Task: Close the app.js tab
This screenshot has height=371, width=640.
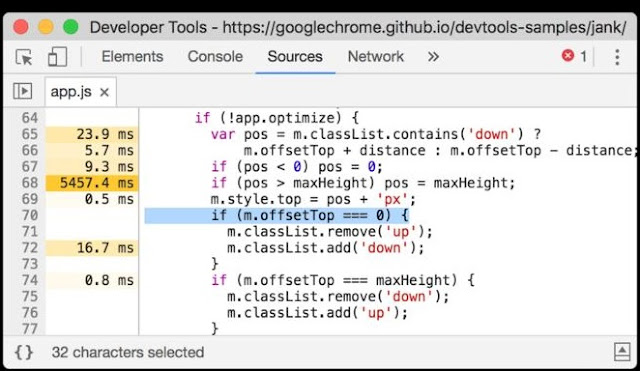Action: pos(104,93)
